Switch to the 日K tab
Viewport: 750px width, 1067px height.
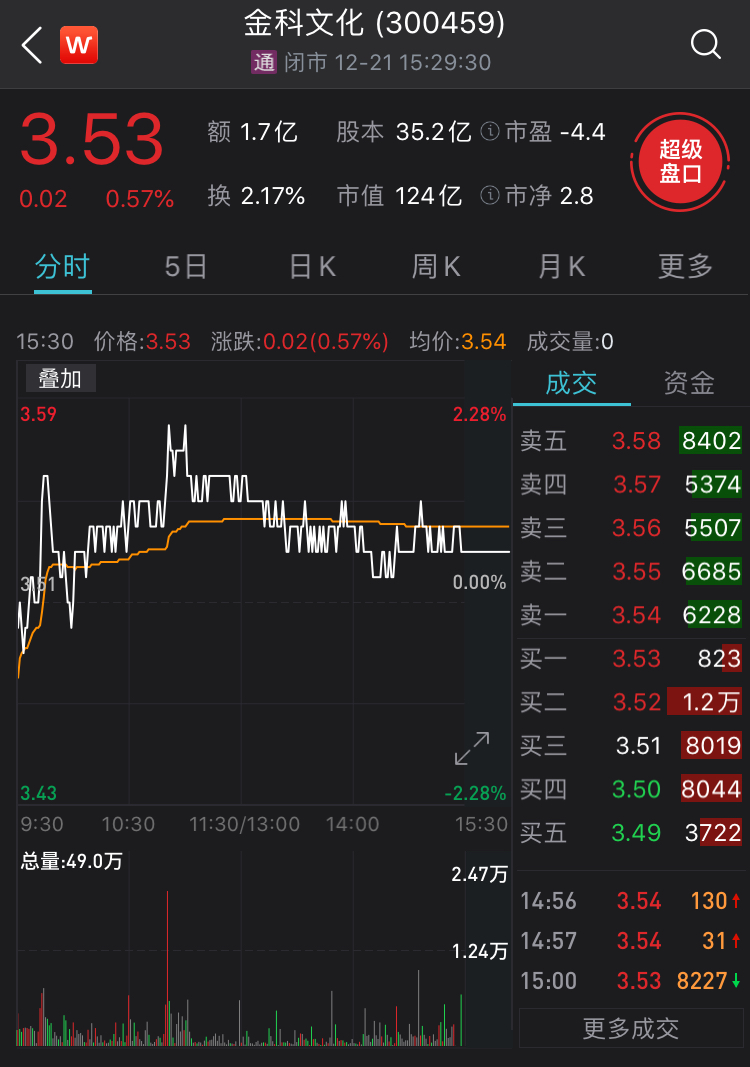[312, 266]
